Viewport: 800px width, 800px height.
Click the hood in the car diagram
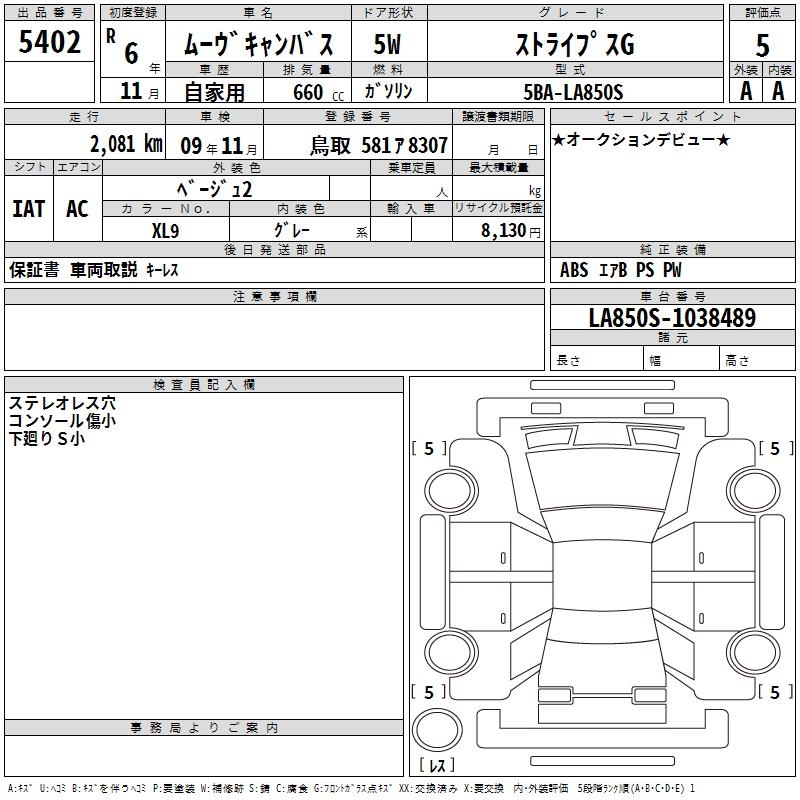click(602, 480)
